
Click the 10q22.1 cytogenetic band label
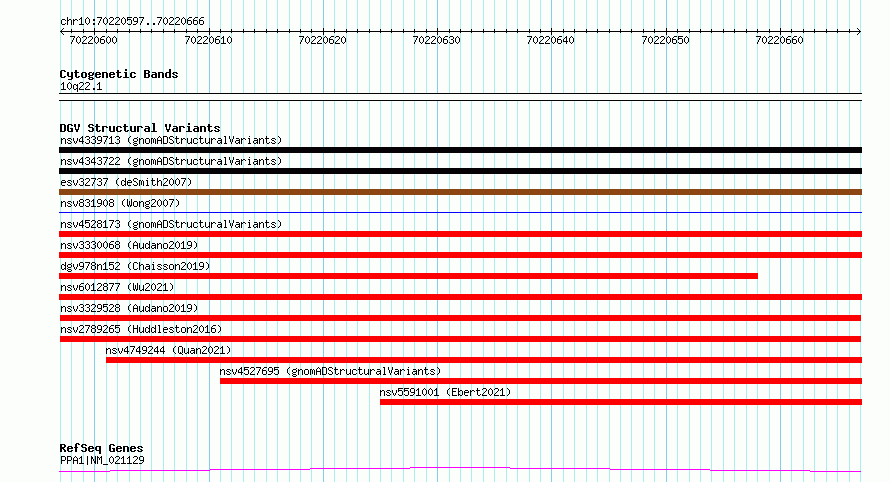(81, 86)
